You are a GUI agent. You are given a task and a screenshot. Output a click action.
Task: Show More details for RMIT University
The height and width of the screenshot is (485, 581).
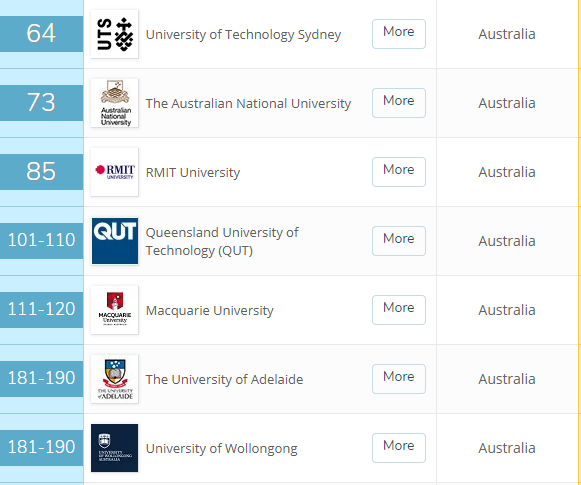point(399,172)
